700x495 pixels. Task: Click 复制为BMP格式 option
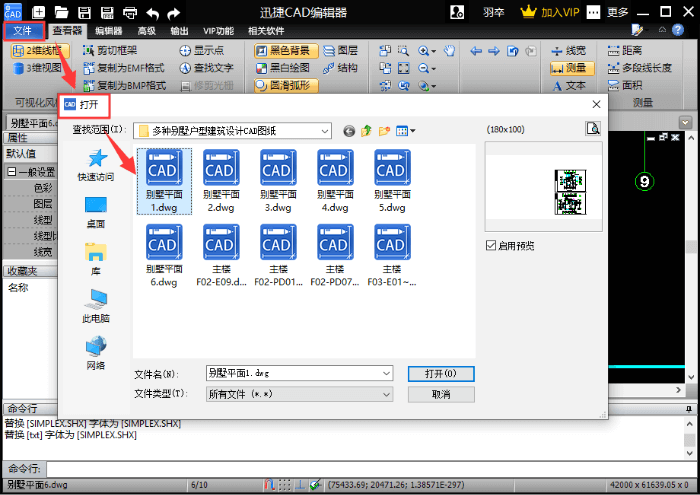(125, 85)
